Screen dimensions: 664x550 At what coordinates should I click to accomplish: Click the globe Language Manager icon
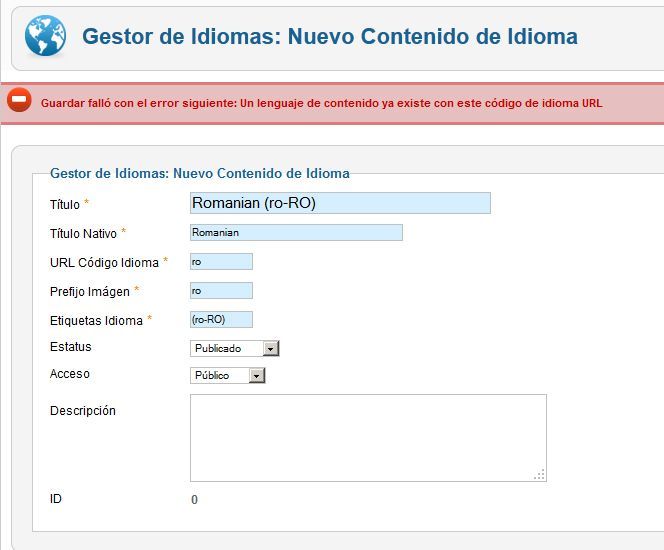click(45, 36)
